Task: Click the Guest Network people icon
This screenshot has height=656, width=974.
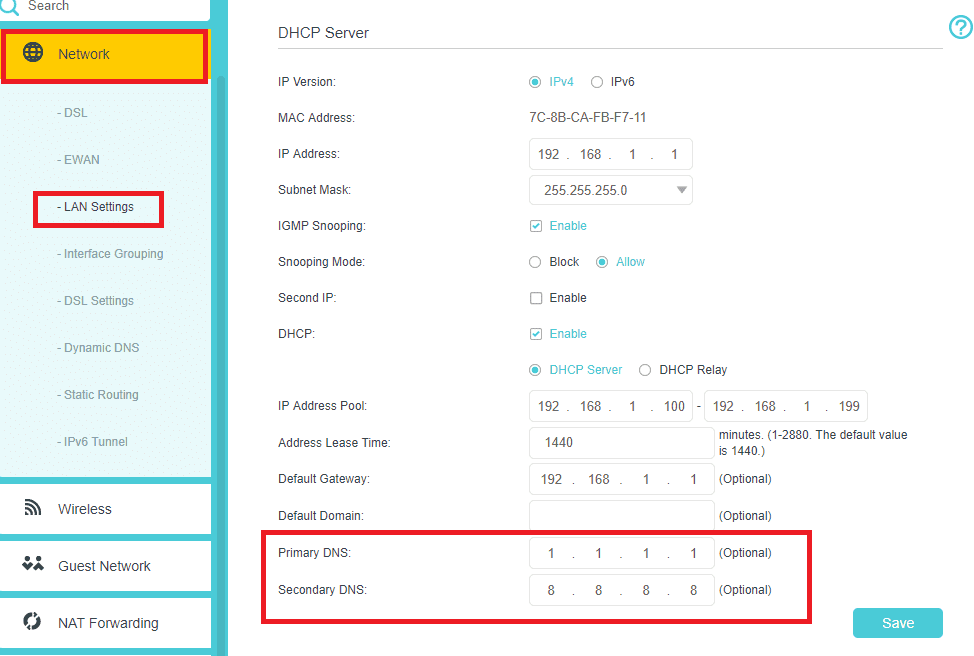Action: coord(32,563)
